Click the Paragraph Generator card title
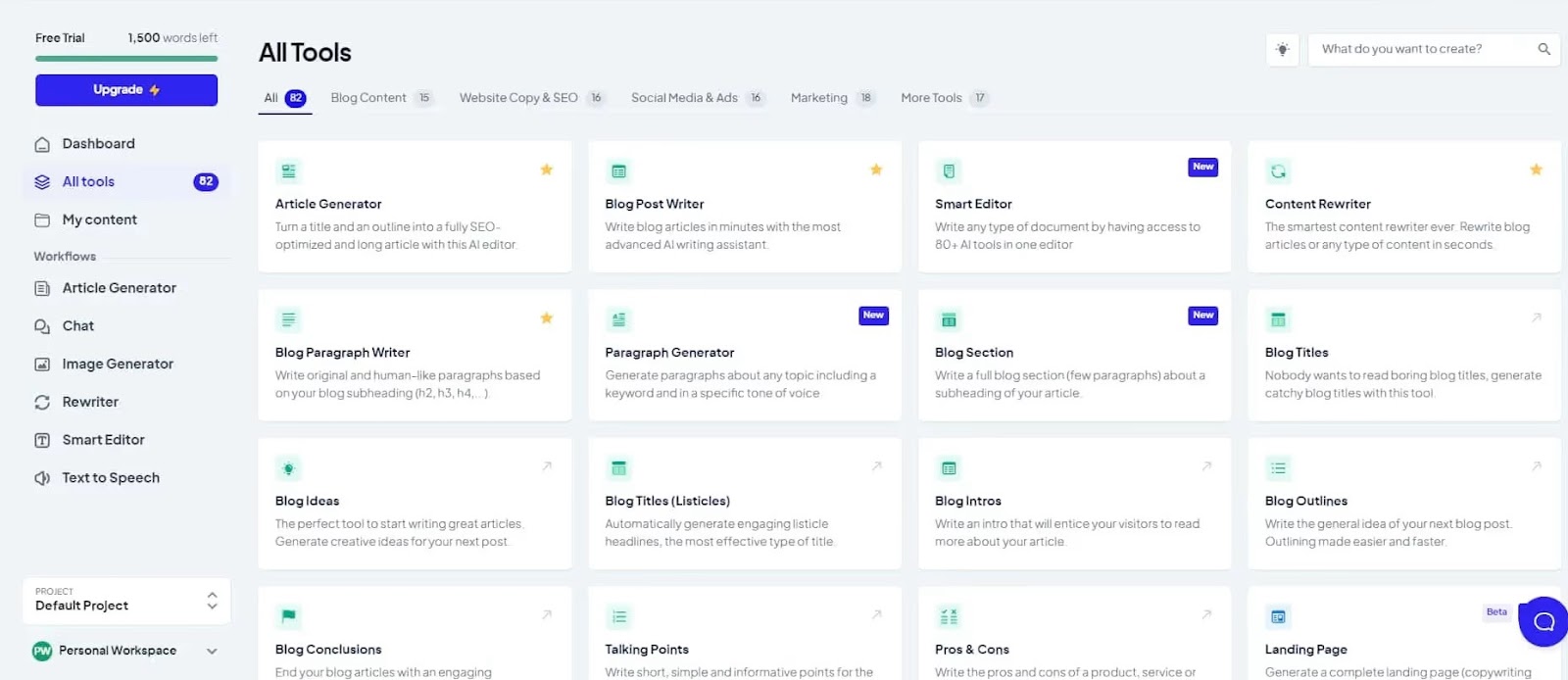The height and width of the screenshot is (680, 1568). point(669,353)
